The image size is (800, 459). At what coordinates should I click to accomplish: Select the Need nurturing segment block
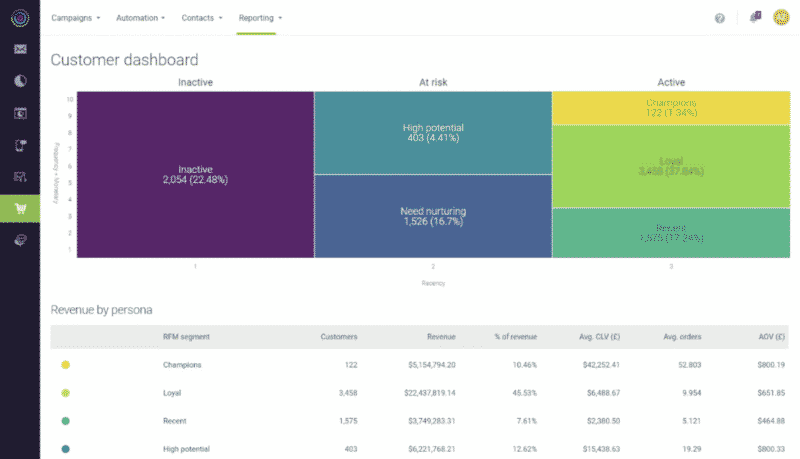coord(433,217)
